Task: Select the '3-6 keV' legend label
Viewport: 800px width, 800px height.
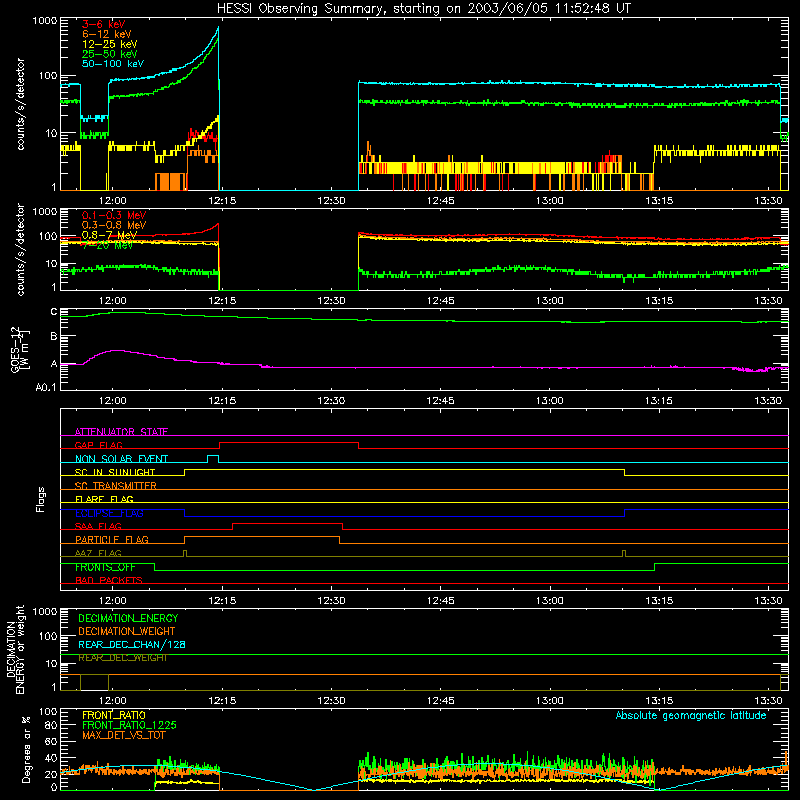Action: point(104,24)
